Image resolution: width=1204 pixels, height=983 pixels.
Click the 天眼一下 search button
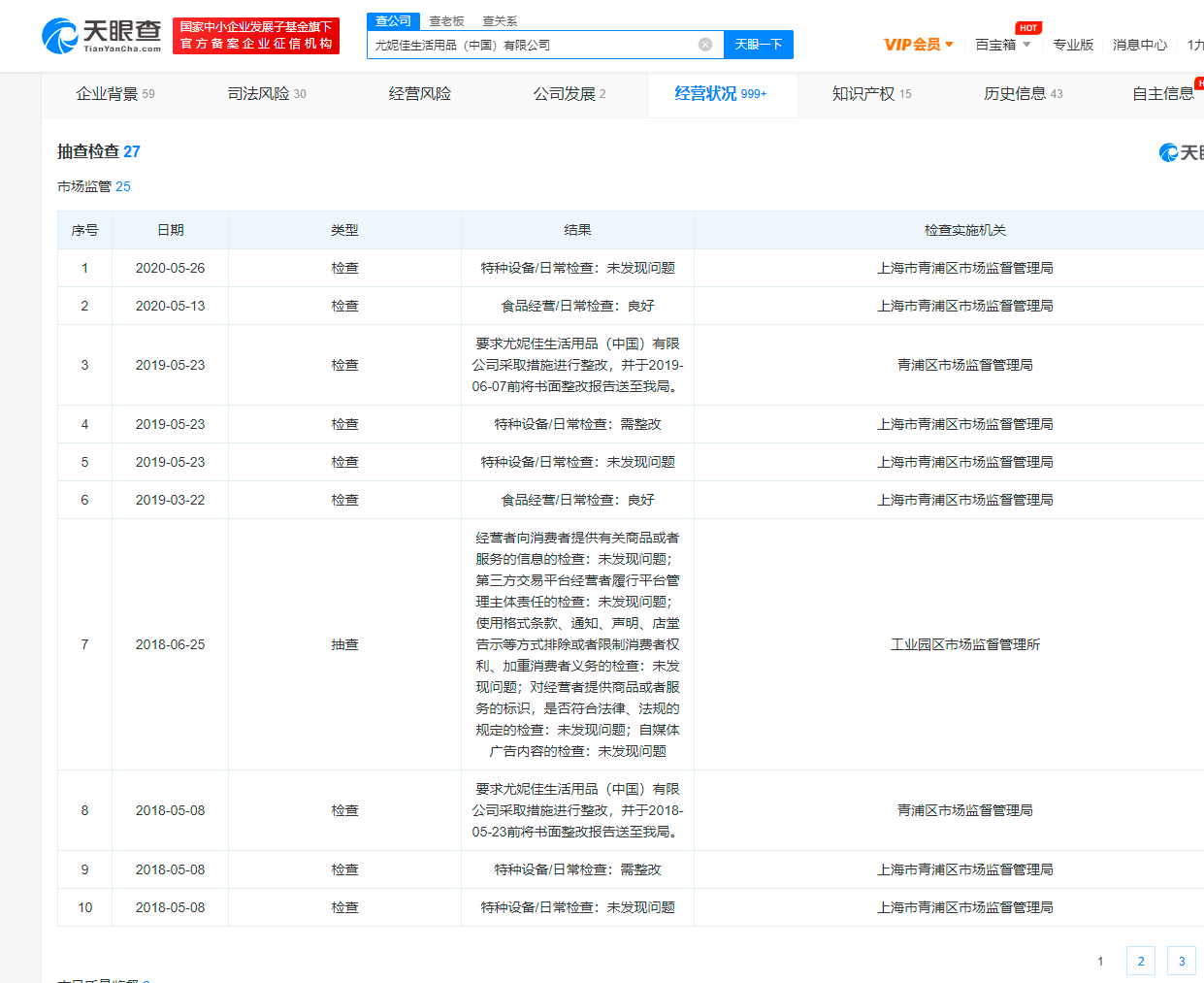[x=759, y=45]
